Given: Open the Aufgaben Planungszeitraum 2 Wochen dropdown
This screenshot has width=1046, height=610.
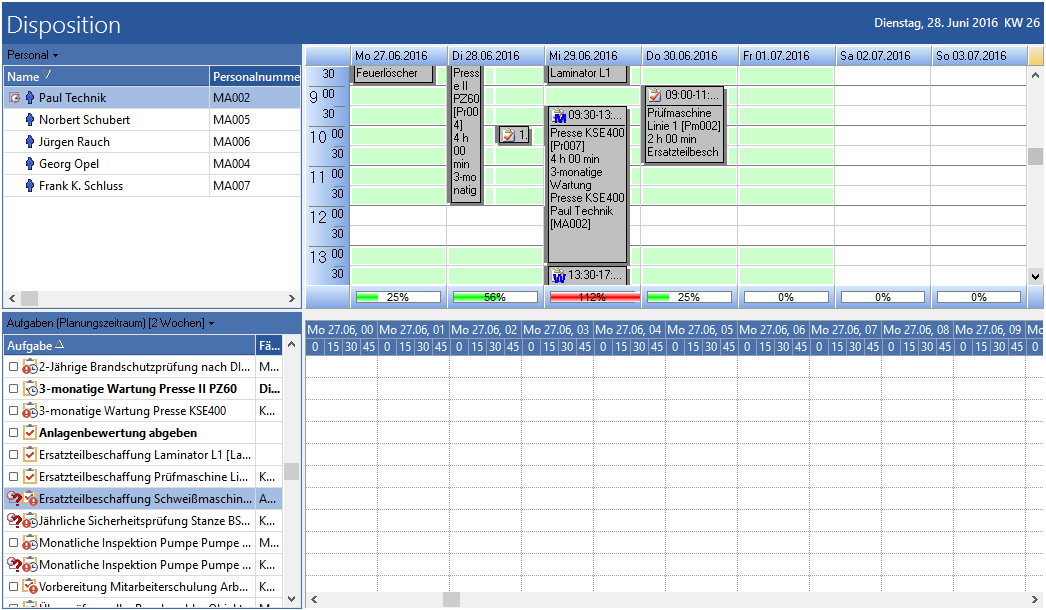Looking at the screenshot, I should pyautogui.click(x=111, y=323).
